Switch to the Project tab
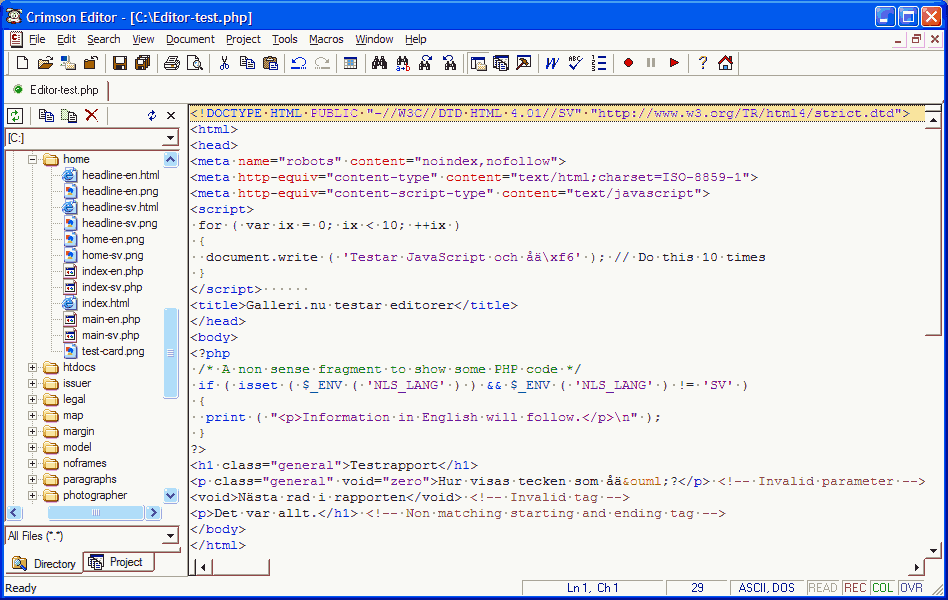Viewport: 948px width, 600px height. coord(118,562)
